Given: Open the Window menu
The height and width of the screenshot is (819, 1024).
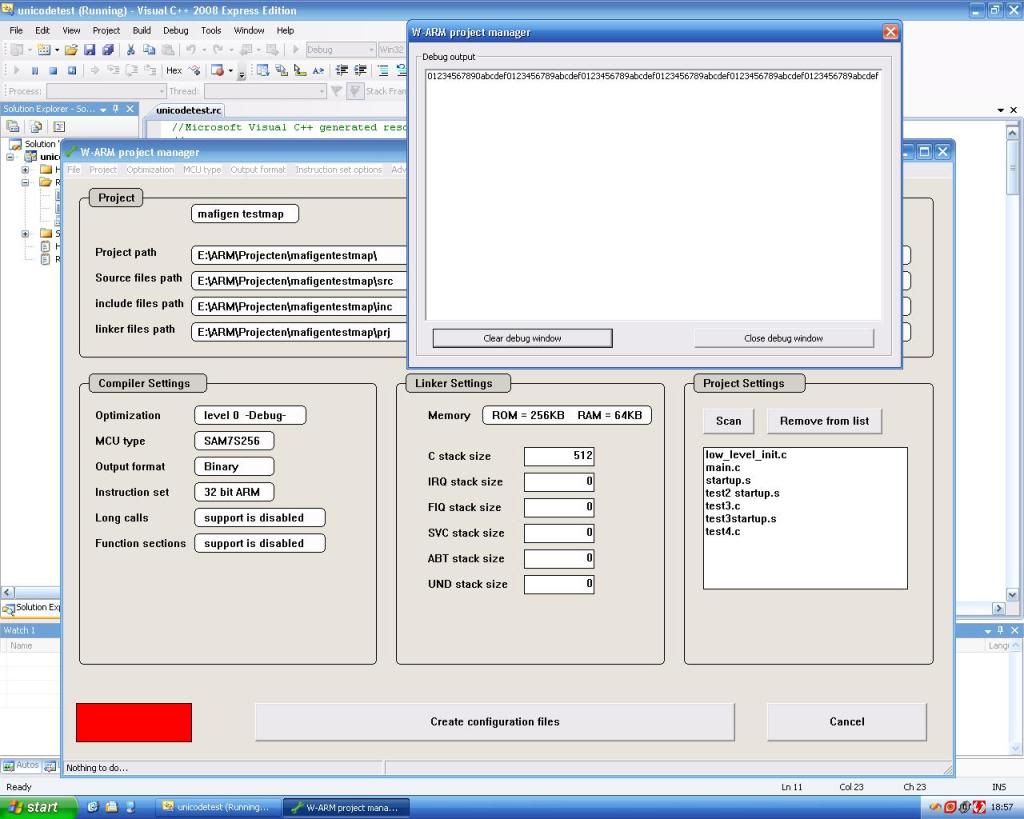Looking at the screenshot, I should coord(249,30).
